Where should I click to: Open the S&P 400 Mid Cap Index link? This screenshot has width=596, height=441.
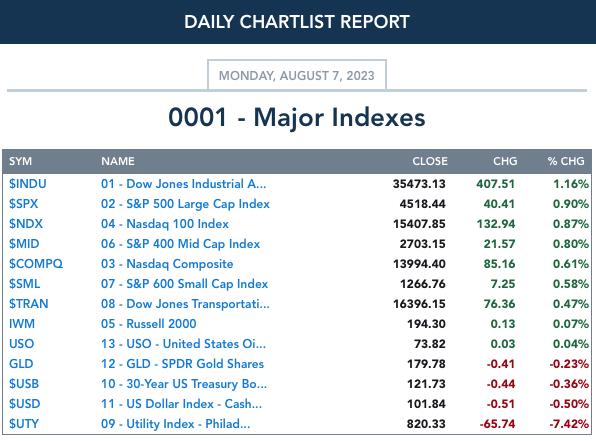pos(181,244)
